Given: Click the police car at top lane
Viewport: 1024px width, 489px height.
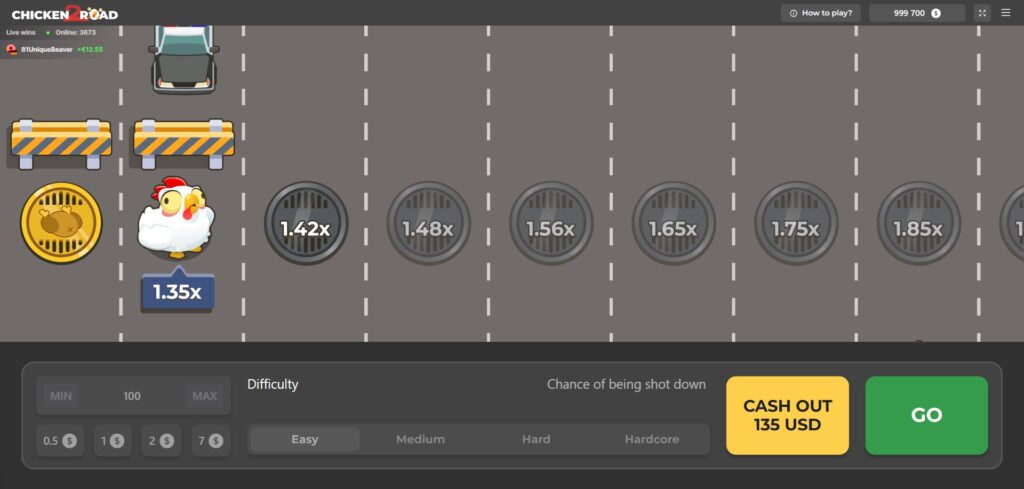Looking at the screenshot, I should pos(184,59).
